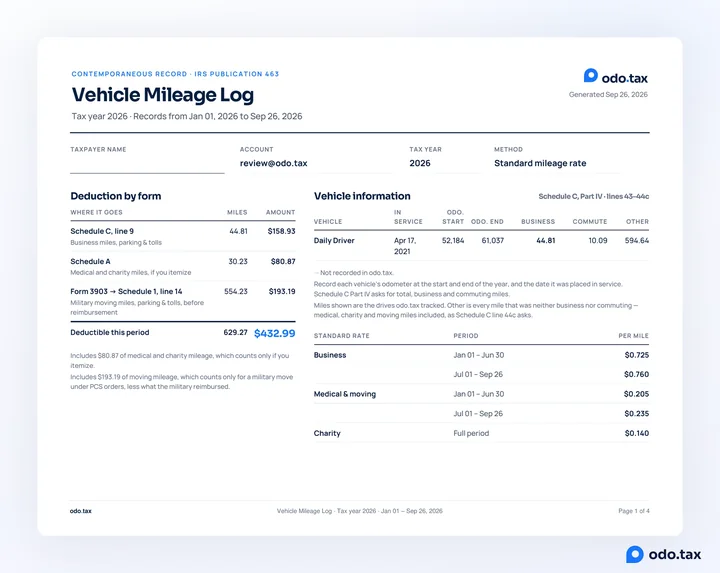Click the 'Full period' entry for Charity
This screenshot has width=720, height=573.
point(471,433)
